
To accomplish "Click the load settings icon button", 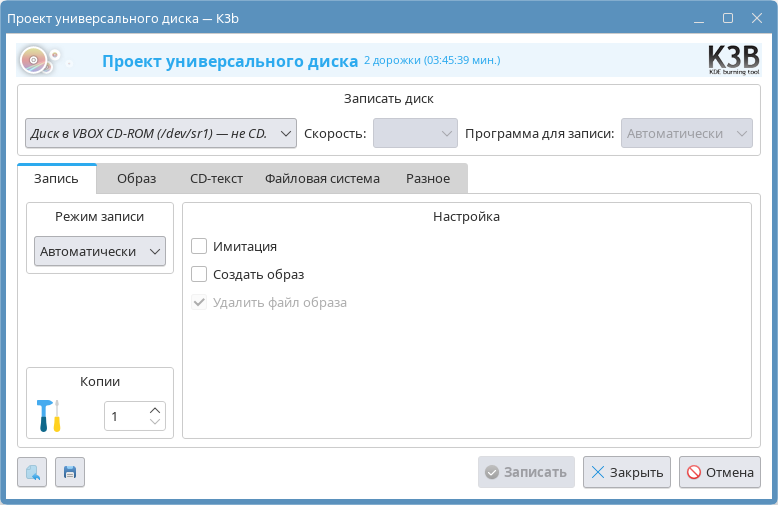I will click(x=32, y=472).
